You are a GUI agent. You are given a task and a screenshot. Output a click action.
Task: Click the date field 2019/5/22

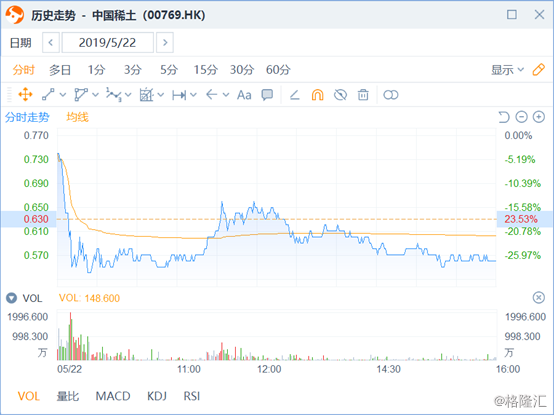point(108,43)
